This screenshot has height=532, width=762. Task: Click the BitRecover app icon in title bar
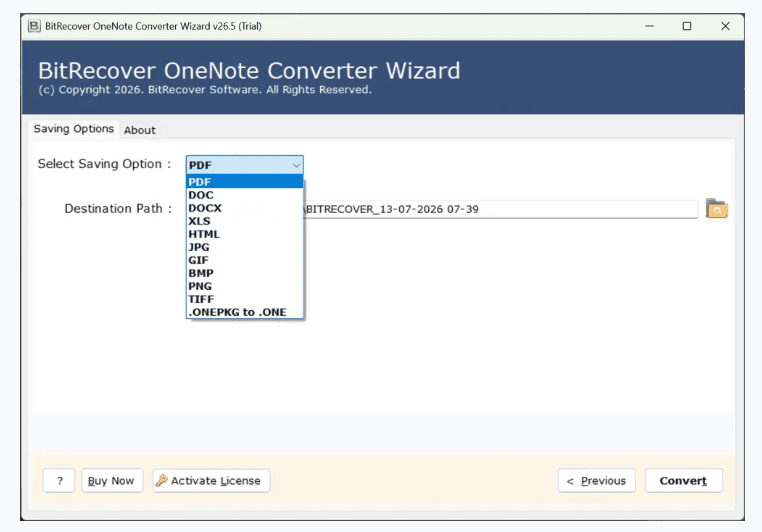34,26
